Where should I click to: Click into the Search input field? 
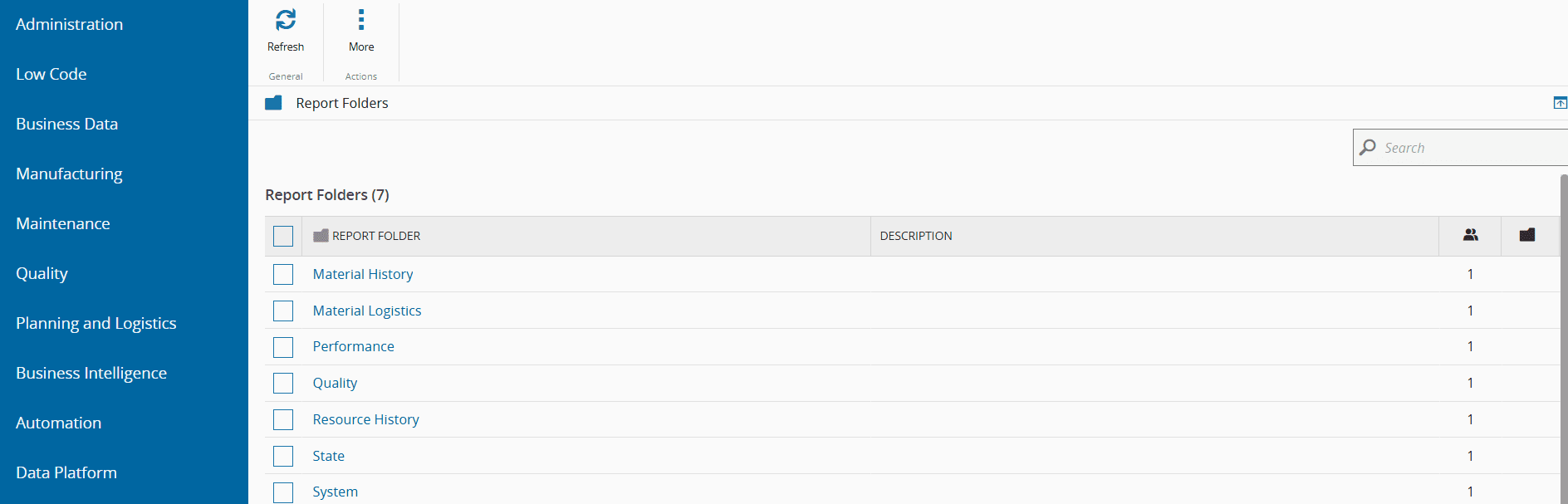pyautogui.click(x=1470, y=148)
